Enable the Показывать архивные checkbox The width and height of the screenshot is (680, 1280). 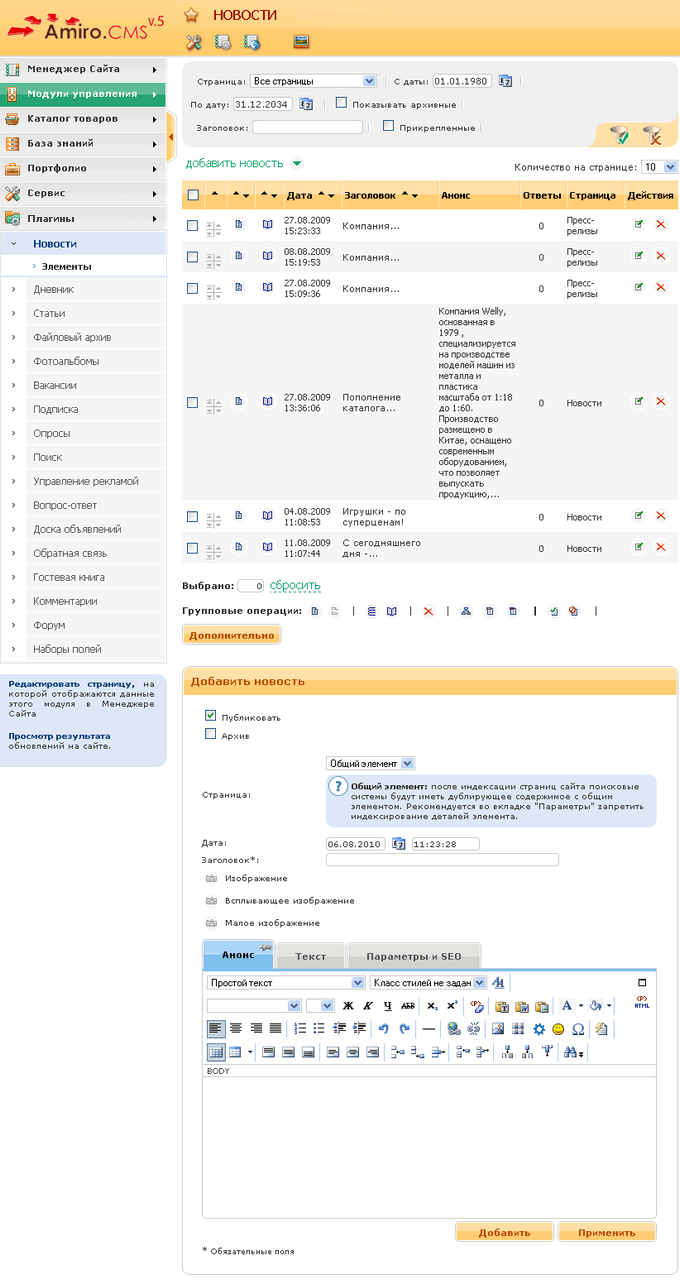341,103
